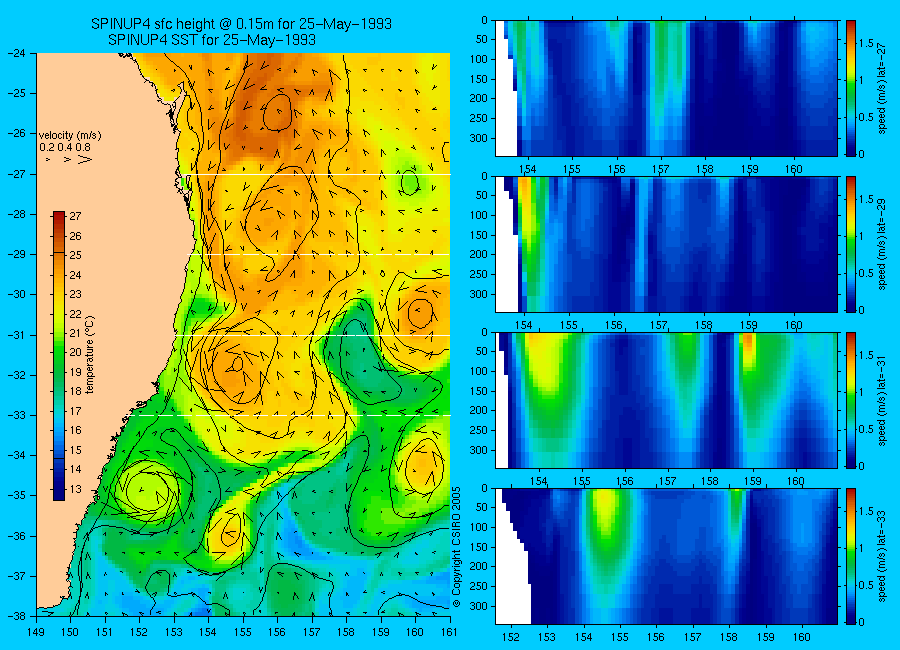
Task: Click the 'speed (m/s) lat=-31' color bar label
Action: pos(882,400)
